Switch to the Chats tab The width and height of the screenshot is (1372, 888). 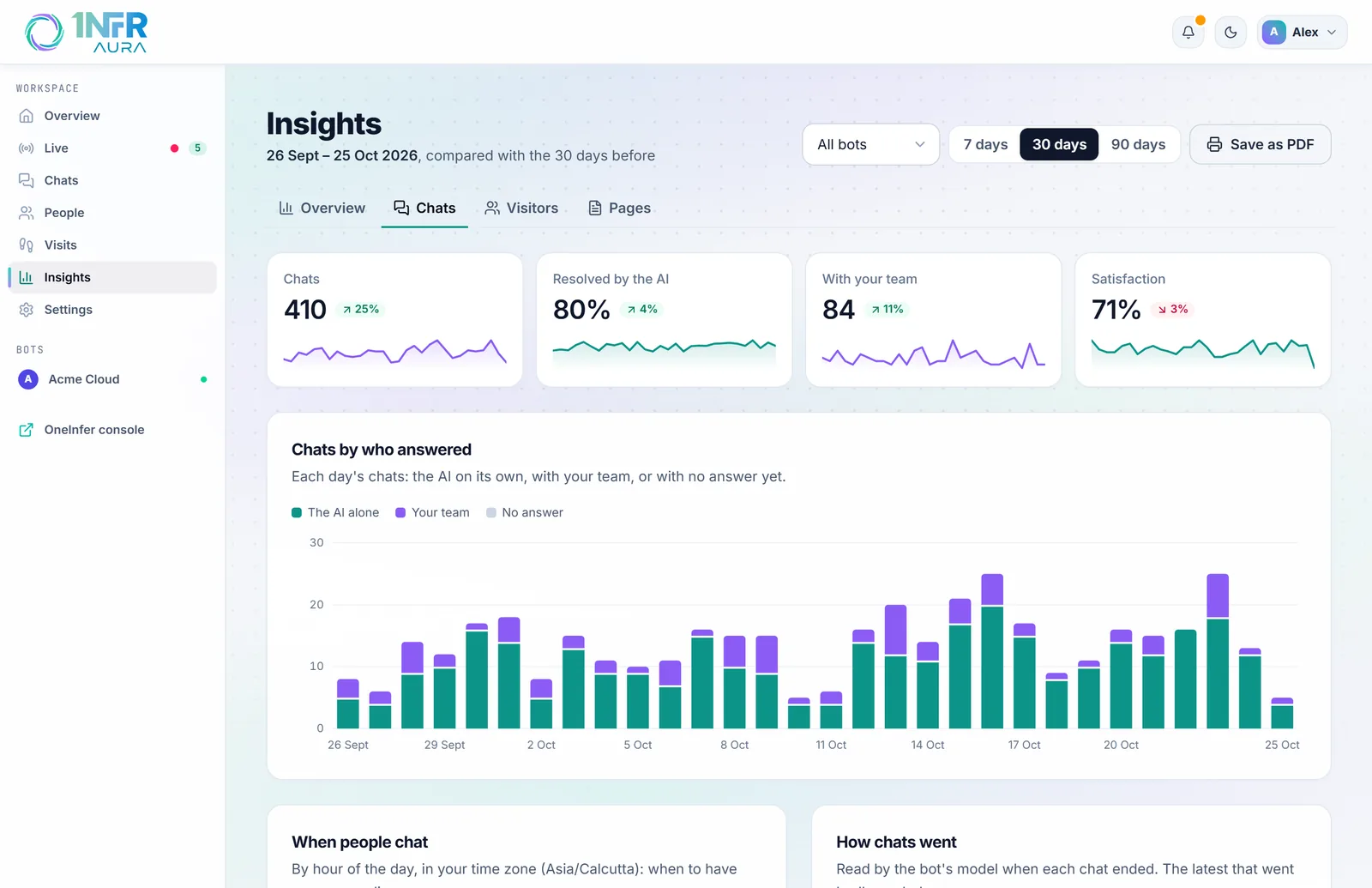tap(424, 208)
